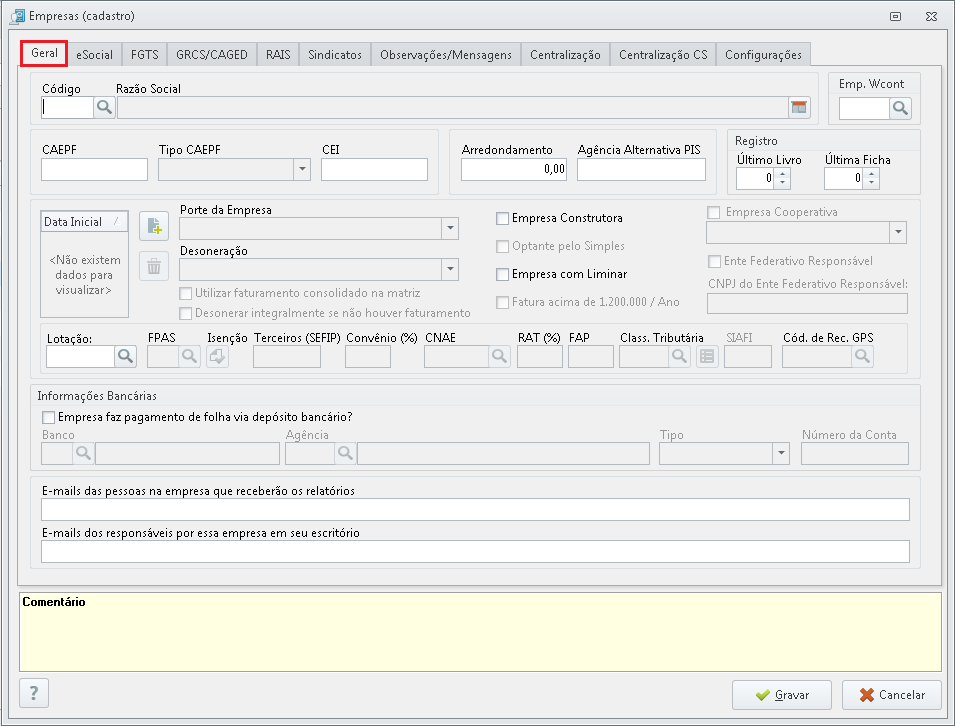Viewport: 955px width, 726px height.
Task: Open CNAE search magnifier
Action: (499, 356)
